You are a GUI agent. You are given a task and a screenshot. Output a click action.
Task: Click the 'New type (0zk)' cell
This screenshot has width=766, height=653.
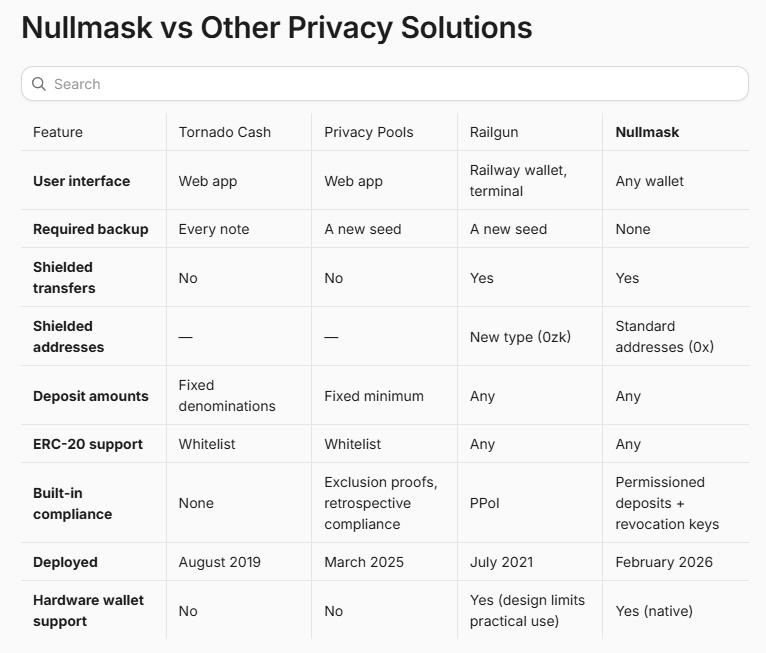click(520, 337)
